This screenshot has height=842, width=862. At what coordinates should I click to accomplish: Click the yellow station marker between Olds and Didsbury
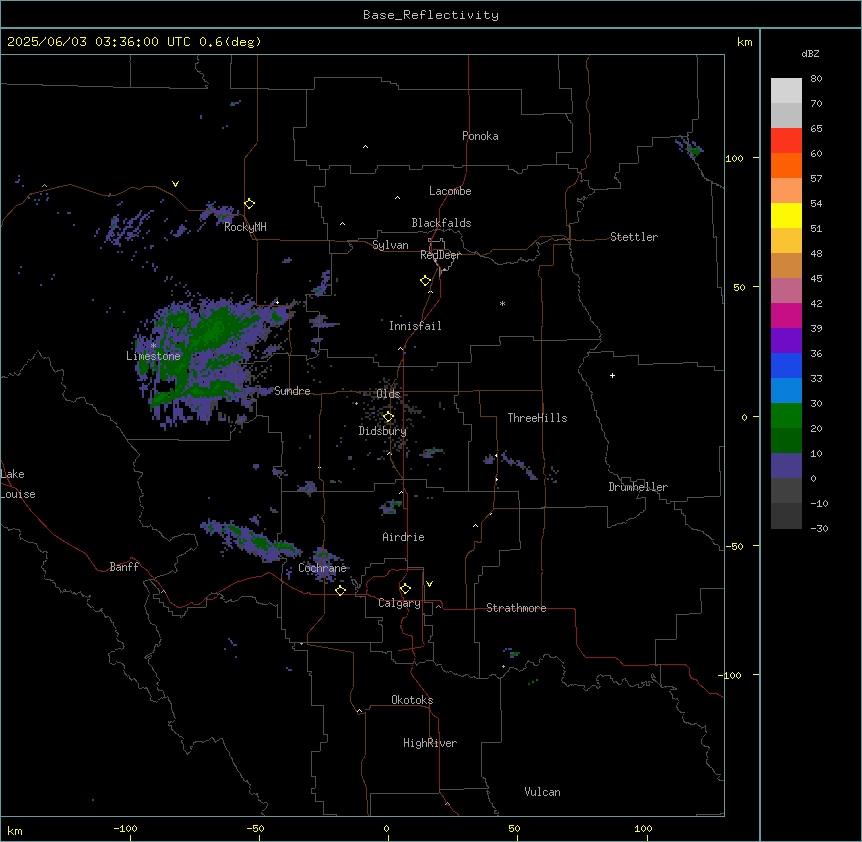(388, 417)
